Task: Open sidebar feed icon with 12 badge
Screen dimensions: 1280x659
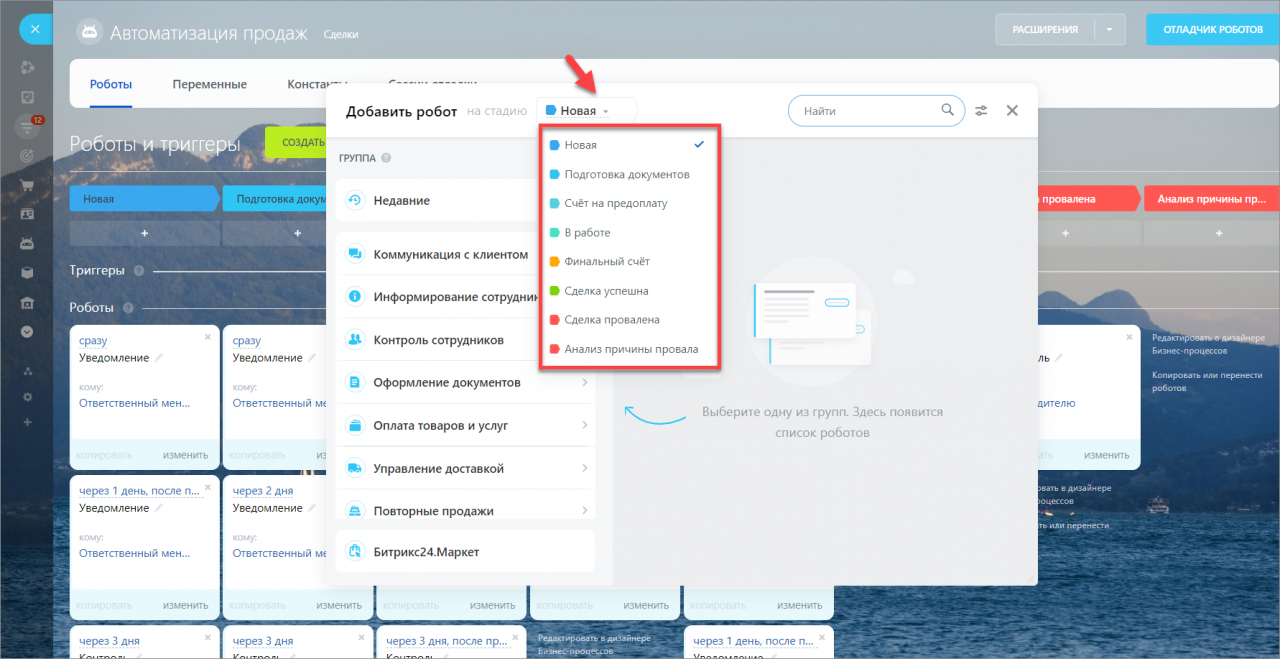Action: pos(28,127)
